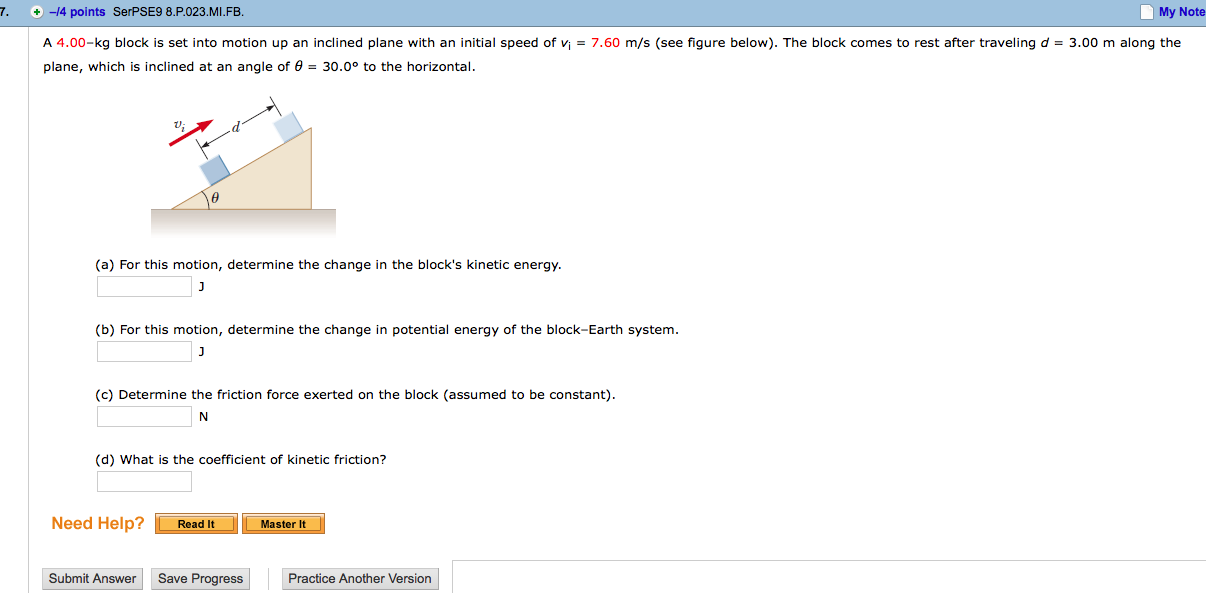Click the distance label d in figure

(x=236, y=127)
